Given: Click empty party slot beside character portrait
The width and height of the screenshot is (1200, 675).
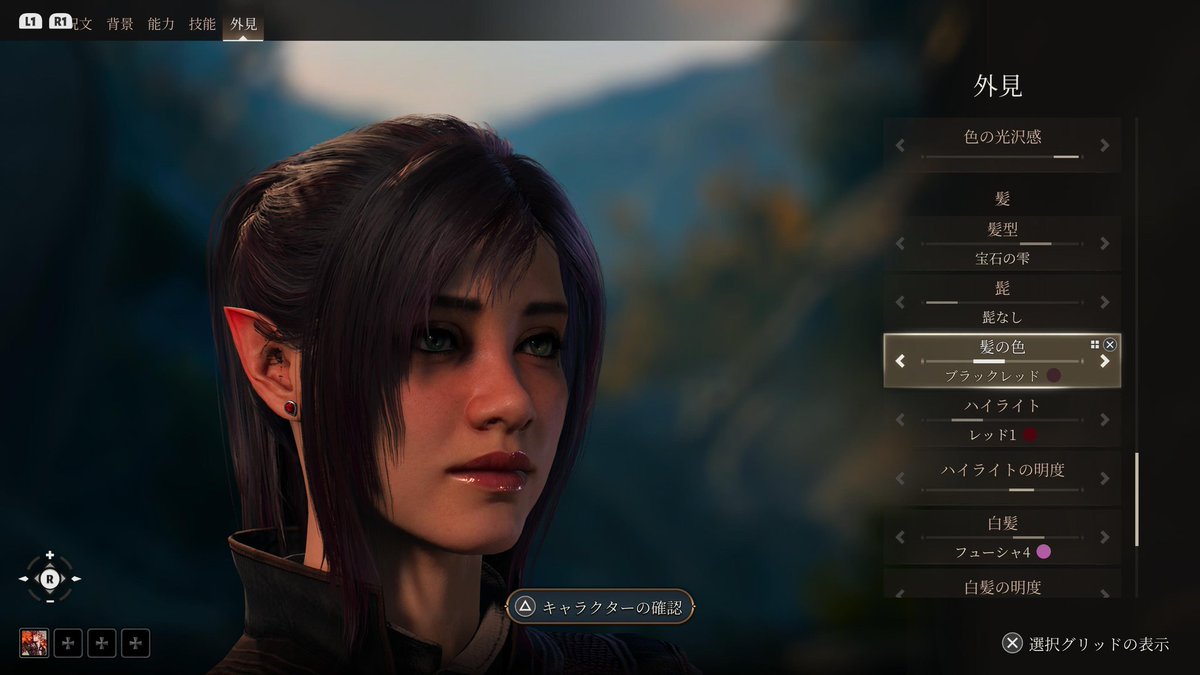Looking at the screenshot, I should [68, 643].
